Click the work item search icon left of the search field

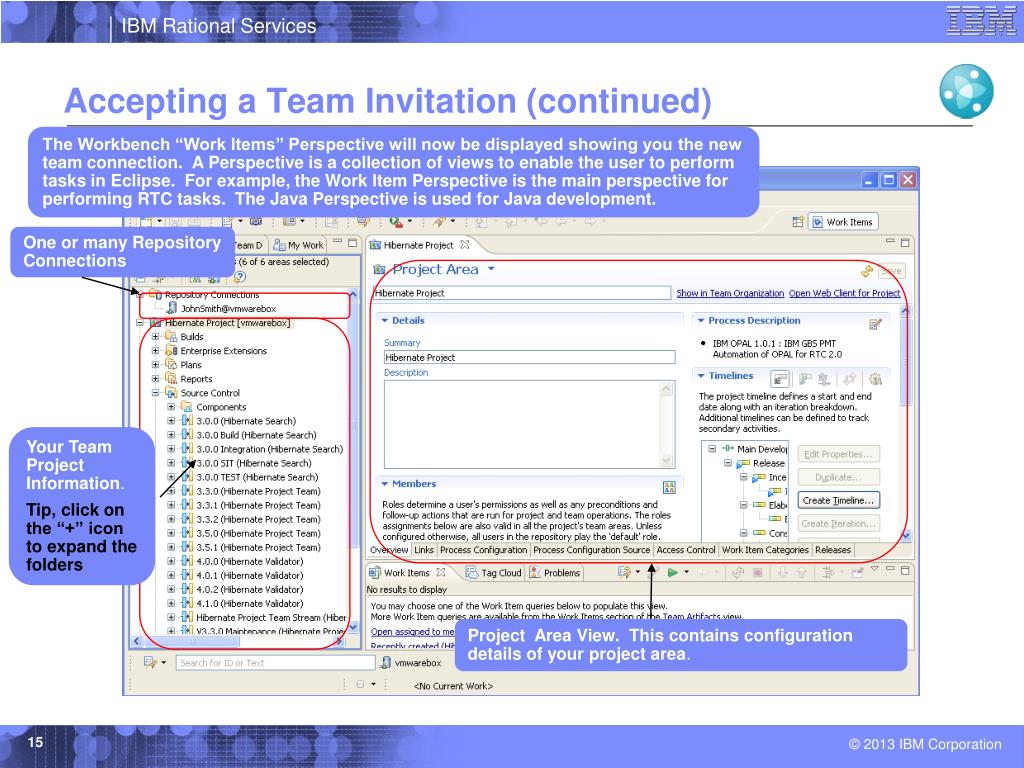click(150, 663)
